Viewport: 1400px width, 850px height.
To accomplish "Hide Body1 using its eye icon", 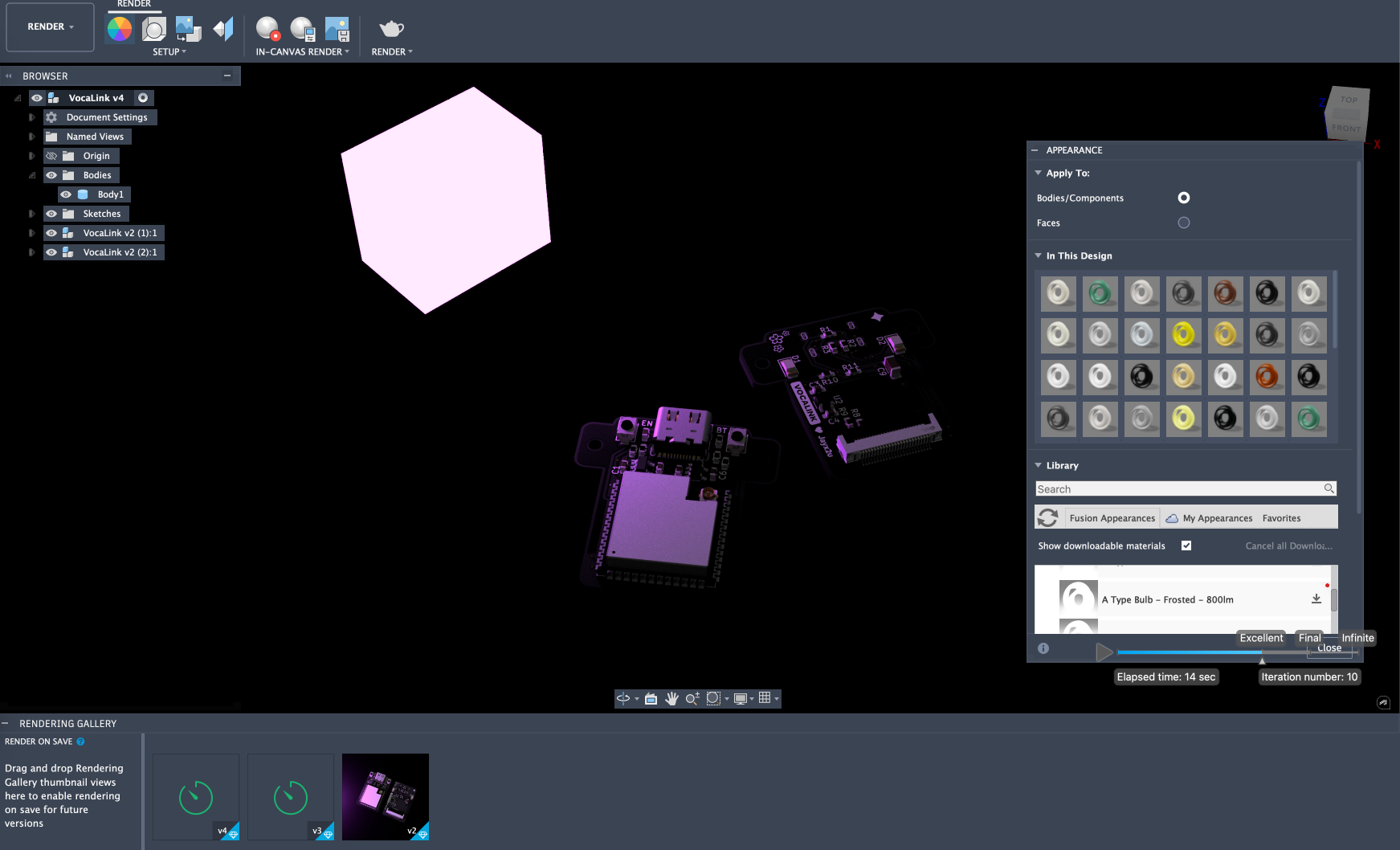I will coord(66,194).
